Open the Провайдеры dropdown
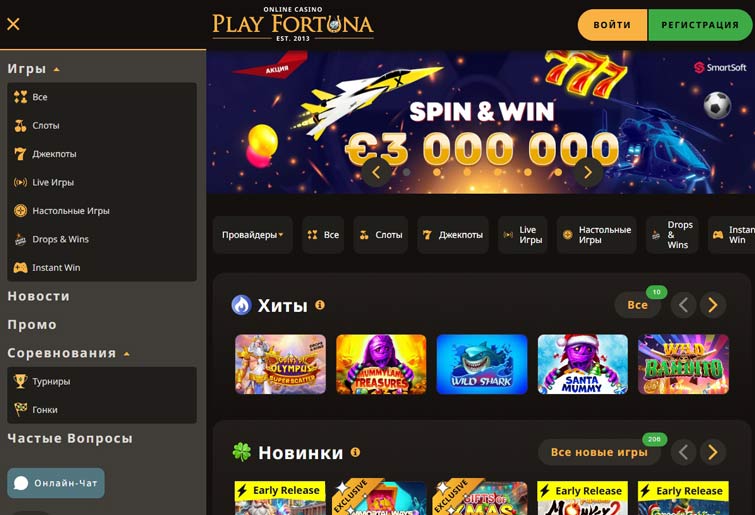This screenshot has height=515, width=755. pos(252,235)
